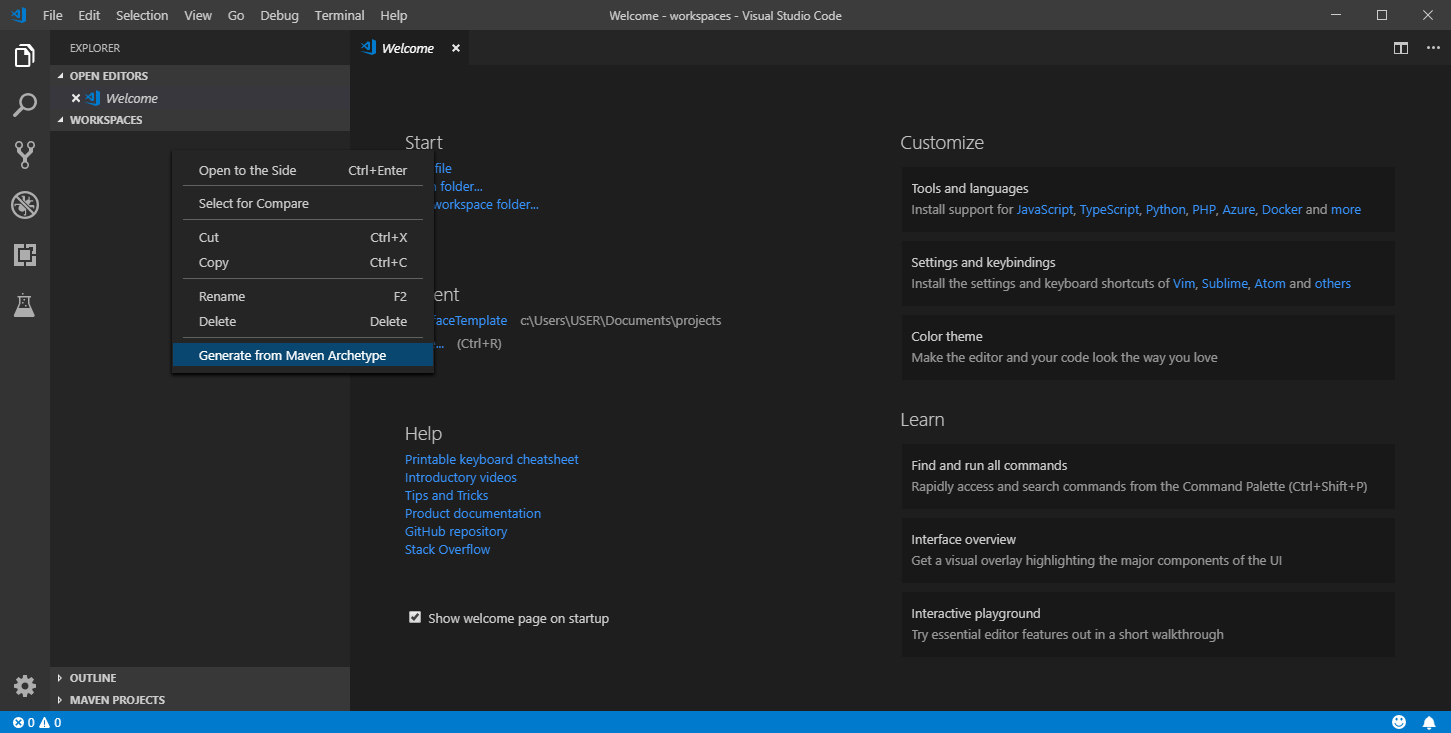
Task: Open the Explorer view in activity bar
Action: (25, 55)
